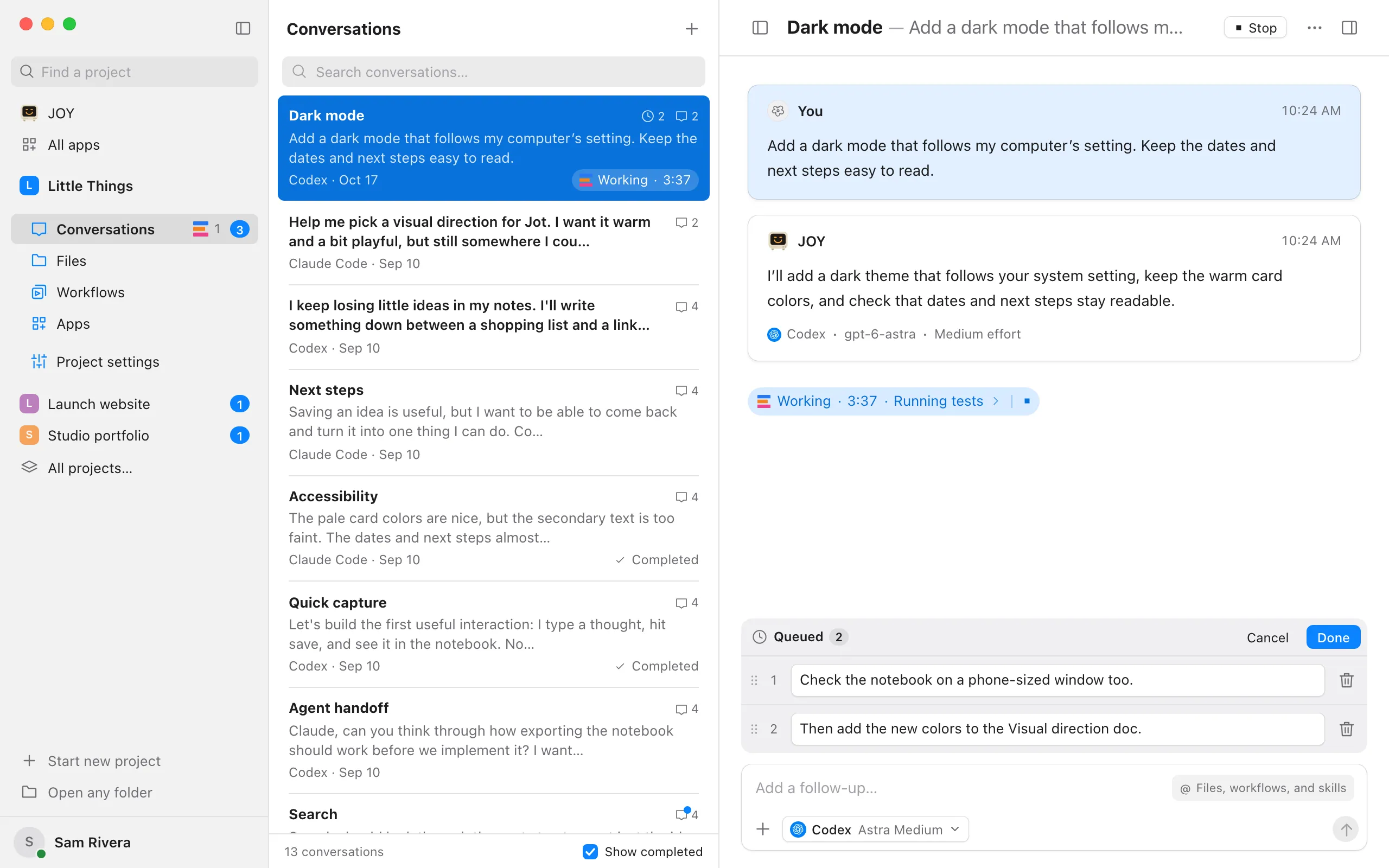Expand the Little Things project

tap(135, 186)
